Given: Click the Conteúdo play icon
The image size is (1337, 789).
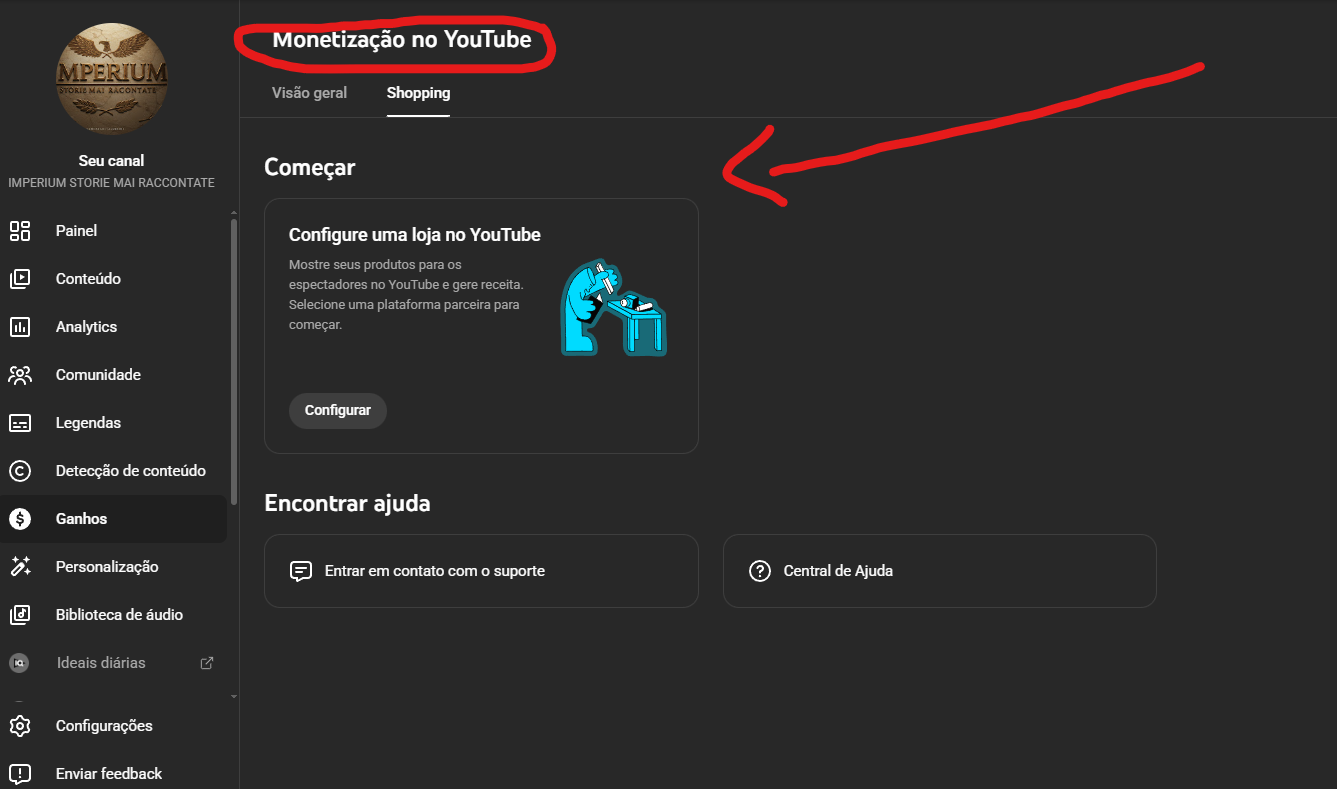Looking at the screenshot, I should (x=20, y=279).
